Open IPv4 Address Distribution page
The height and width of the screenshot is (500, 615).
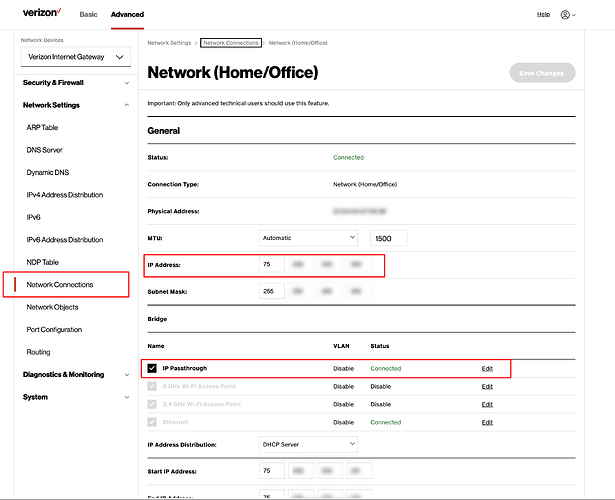pyautogui.click(x=65, y=195)
